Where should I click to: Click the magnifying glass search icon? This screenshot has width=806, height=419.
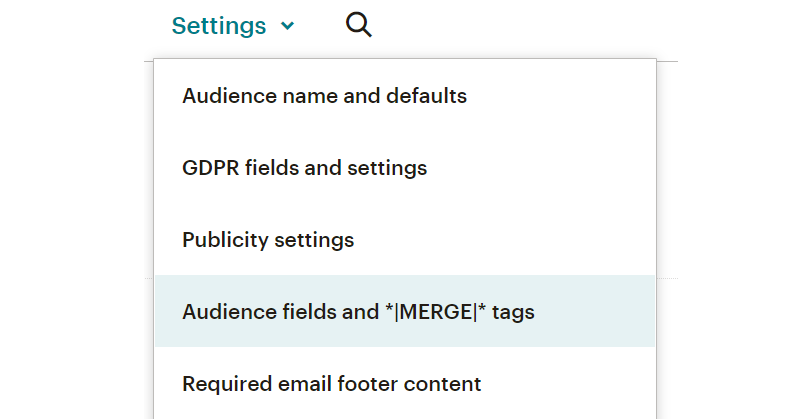pyautogui.click(x=358, y=25)
